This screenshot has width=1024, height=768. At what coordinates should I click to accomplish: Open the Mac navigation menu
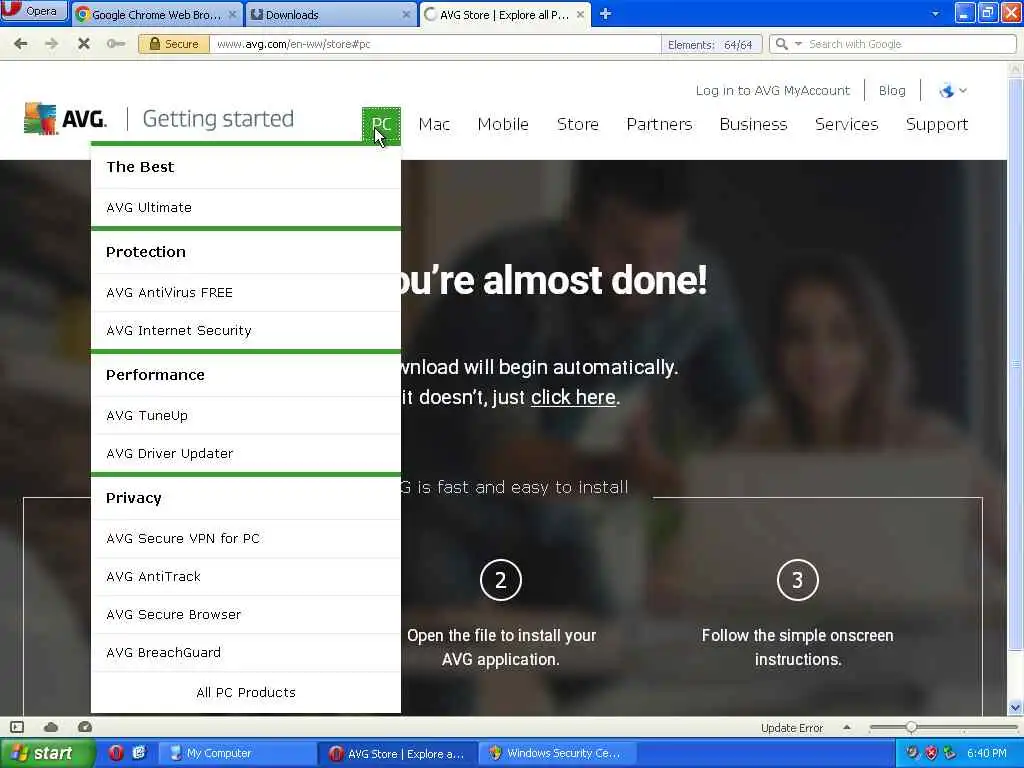point(434,124)
